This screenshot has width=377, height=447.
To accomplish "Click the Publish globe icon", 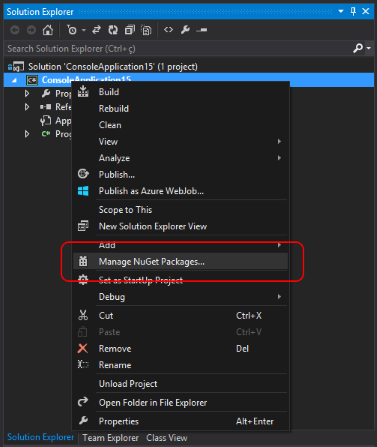I will click(83, 174).
